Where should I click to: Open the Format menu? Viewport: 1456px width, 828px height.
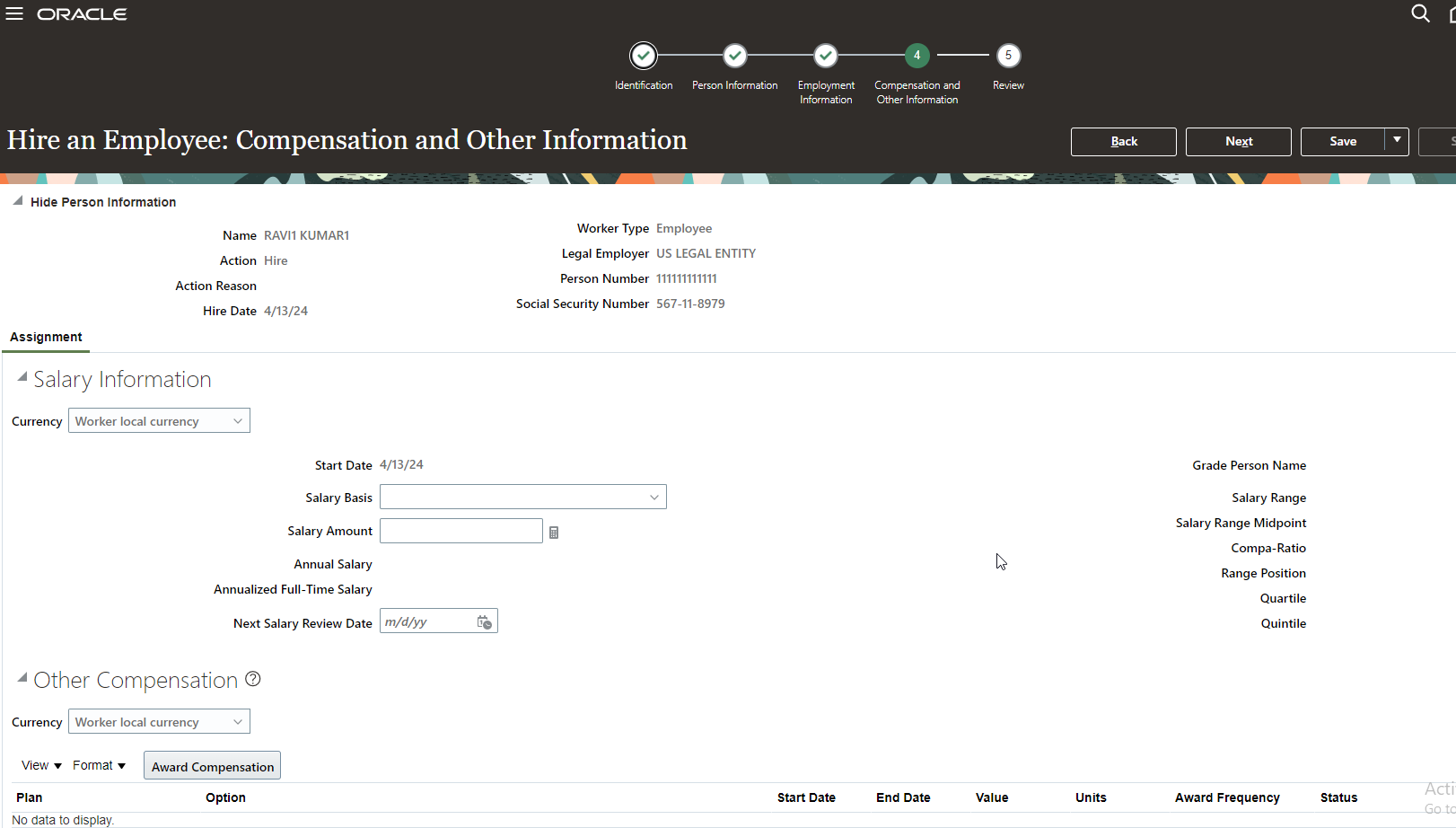click(99, 765)
